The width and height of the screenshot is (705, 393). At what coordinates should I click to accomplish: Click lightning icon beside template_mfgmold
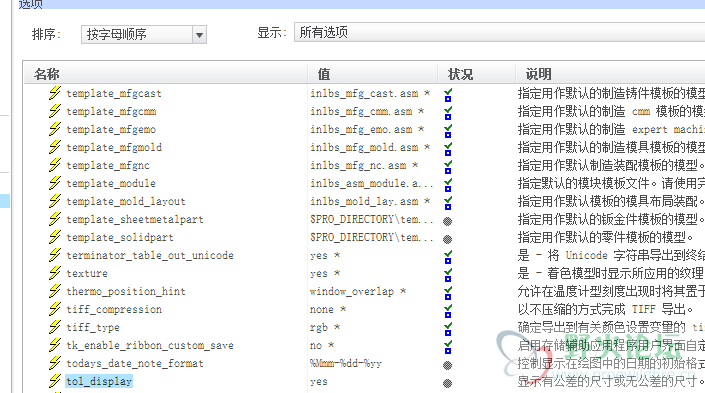(x=55, y=147)
